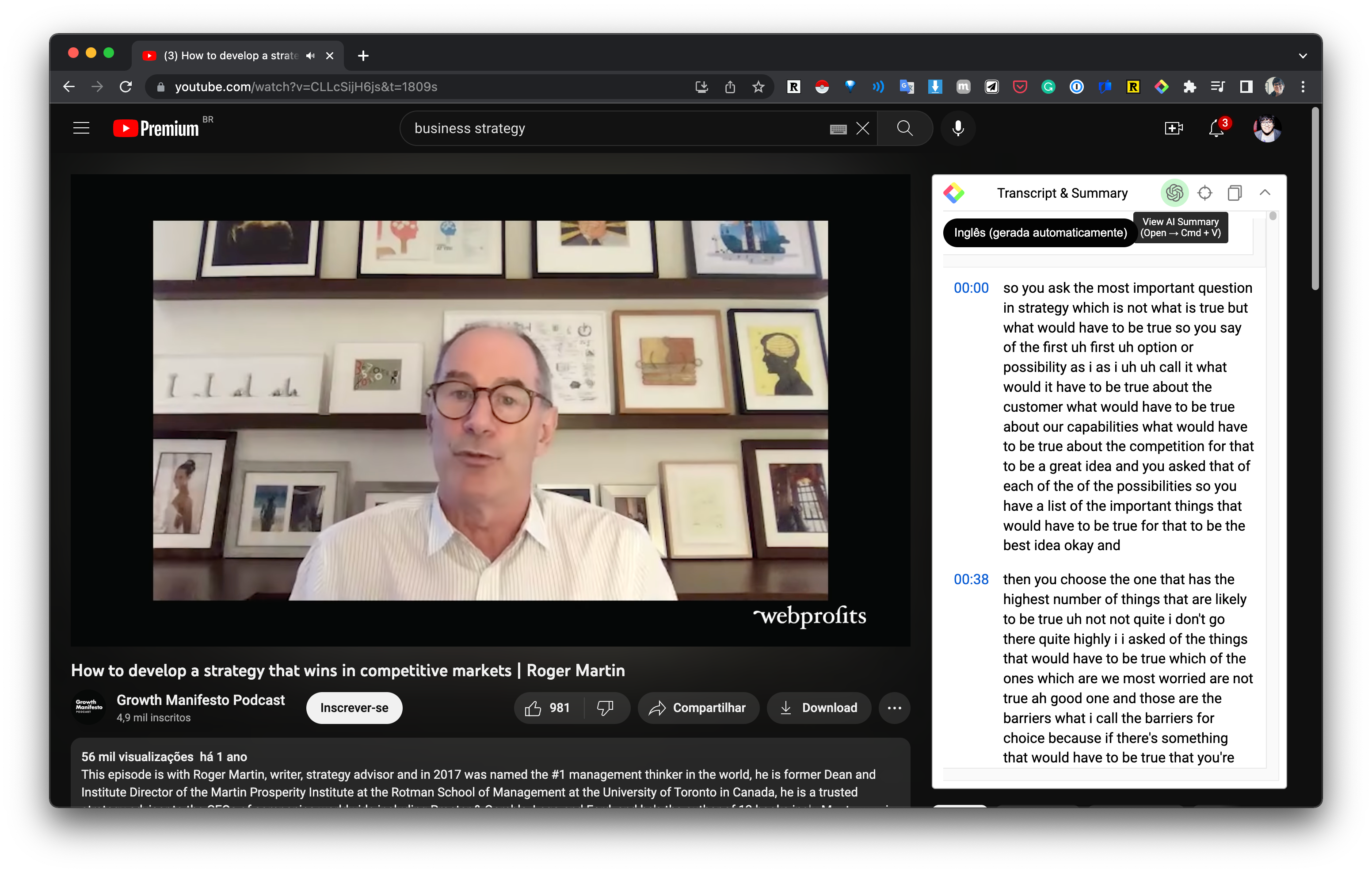This screenshot has width=1372, height=873.
Task: Click the dislike button on the video
Action: click(x=606, y=708)
